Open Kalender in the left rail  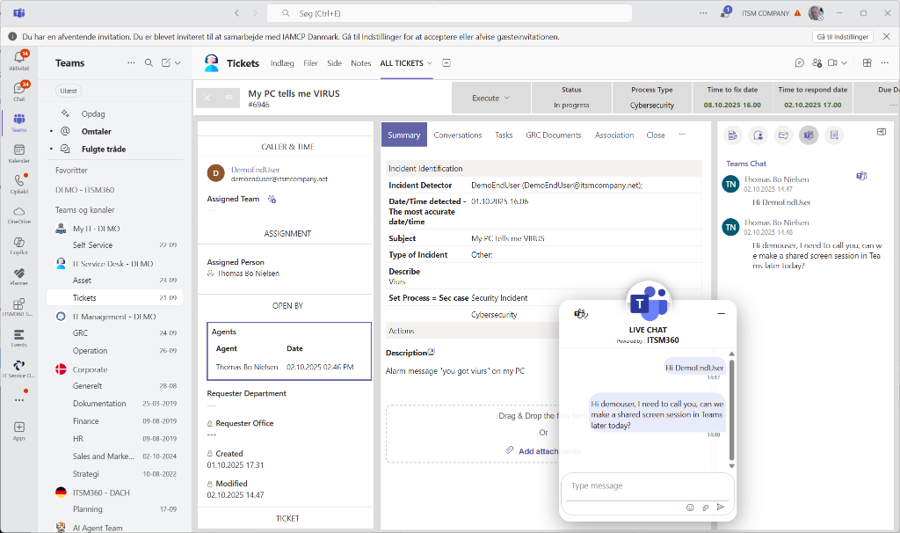click(x=19, y=151)
